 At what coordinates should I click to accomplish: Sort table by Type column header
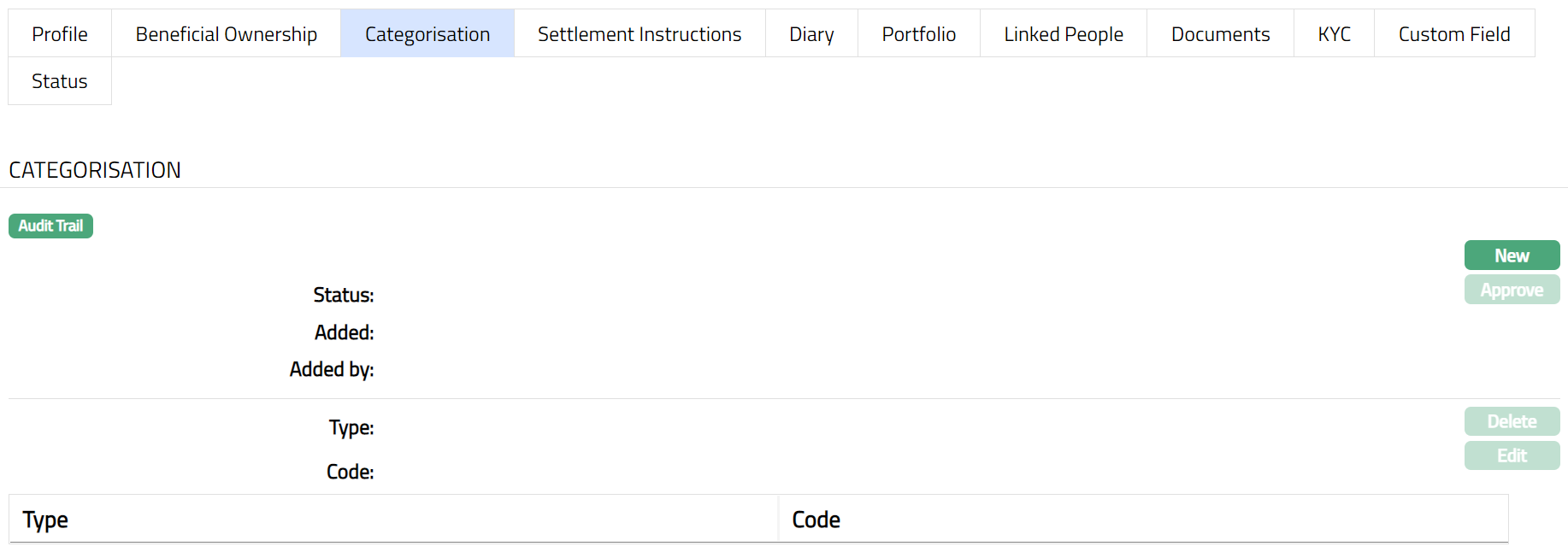[45, 520]
